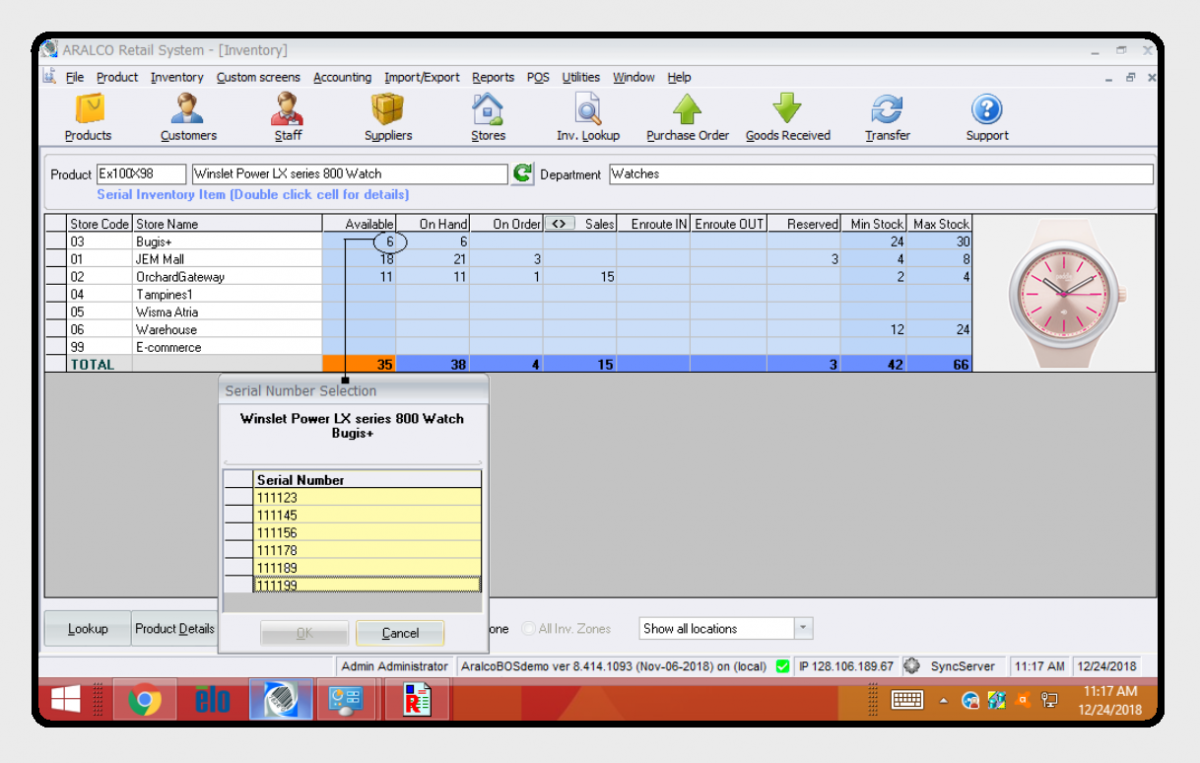Click the app icon left of File menu
This screenshot has width=1200, height=763.
[x=50, y=77]
